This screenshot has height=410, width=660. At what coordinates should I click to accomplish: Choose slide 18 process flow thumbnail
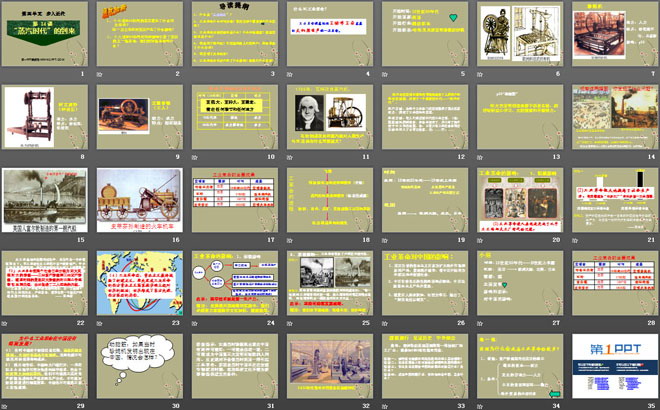[330, 200]
